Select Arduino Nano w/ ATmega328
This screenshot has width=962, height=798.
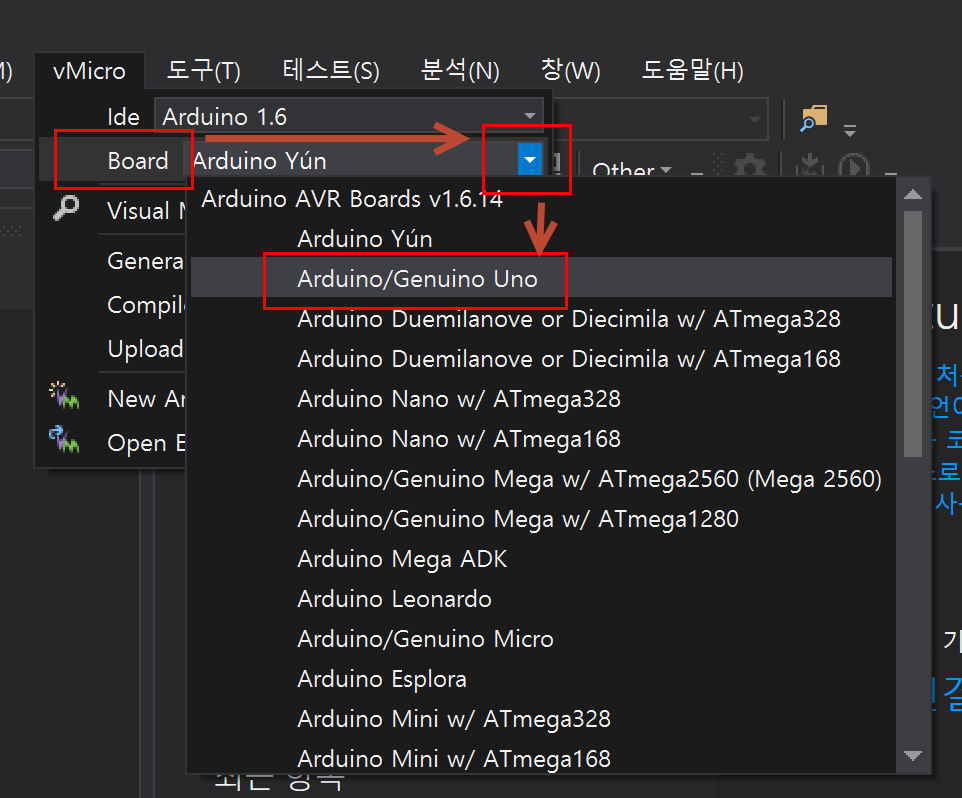point(541,399)
